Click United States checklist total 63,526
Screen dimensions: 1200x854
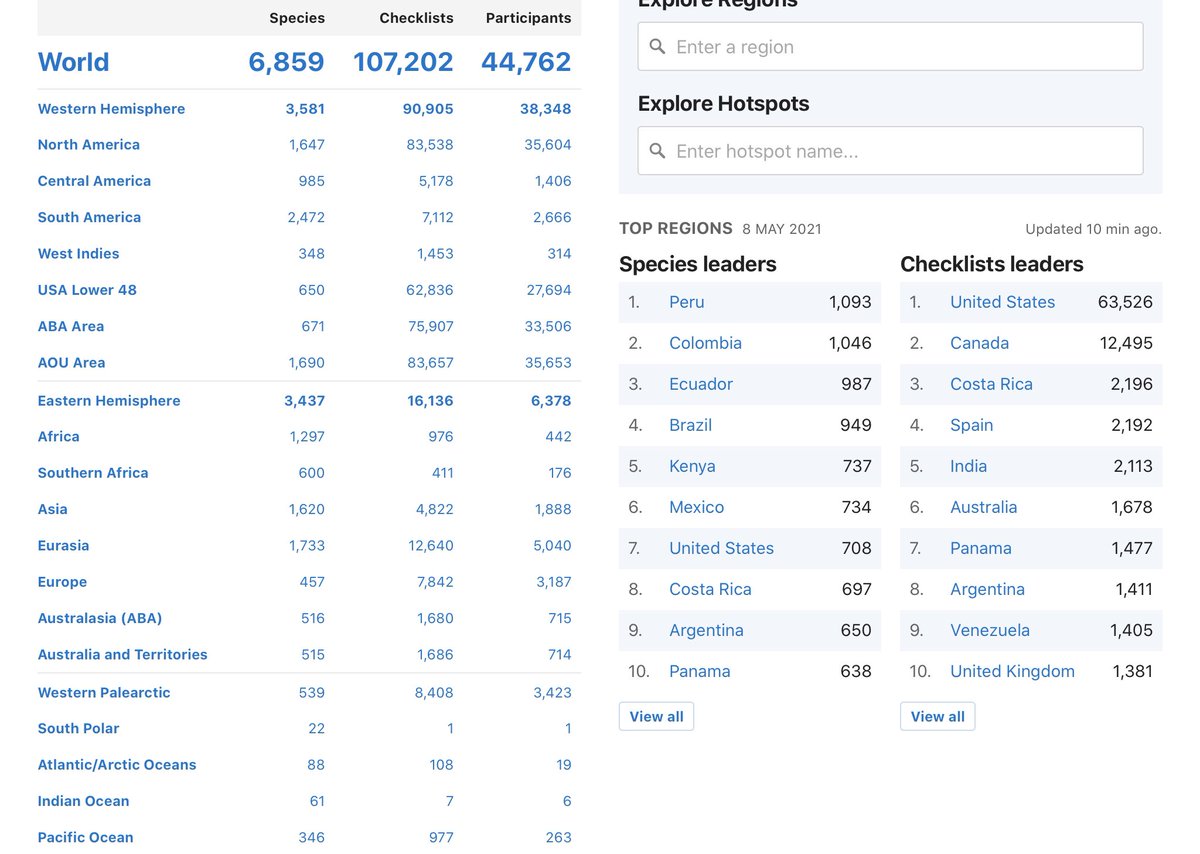pos(1125,302)
